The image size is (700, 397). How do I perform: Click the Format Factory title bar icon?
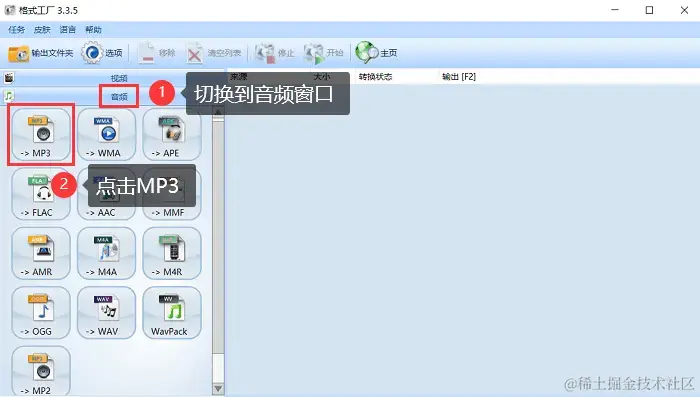click(9, 10)
